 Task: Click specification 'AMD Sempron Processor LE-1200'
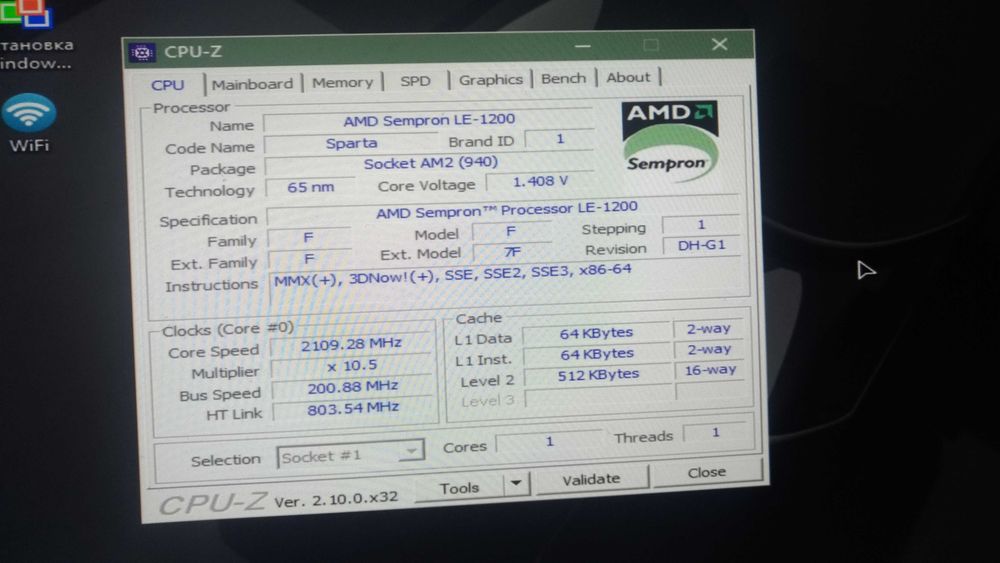(x=506, y=210)
